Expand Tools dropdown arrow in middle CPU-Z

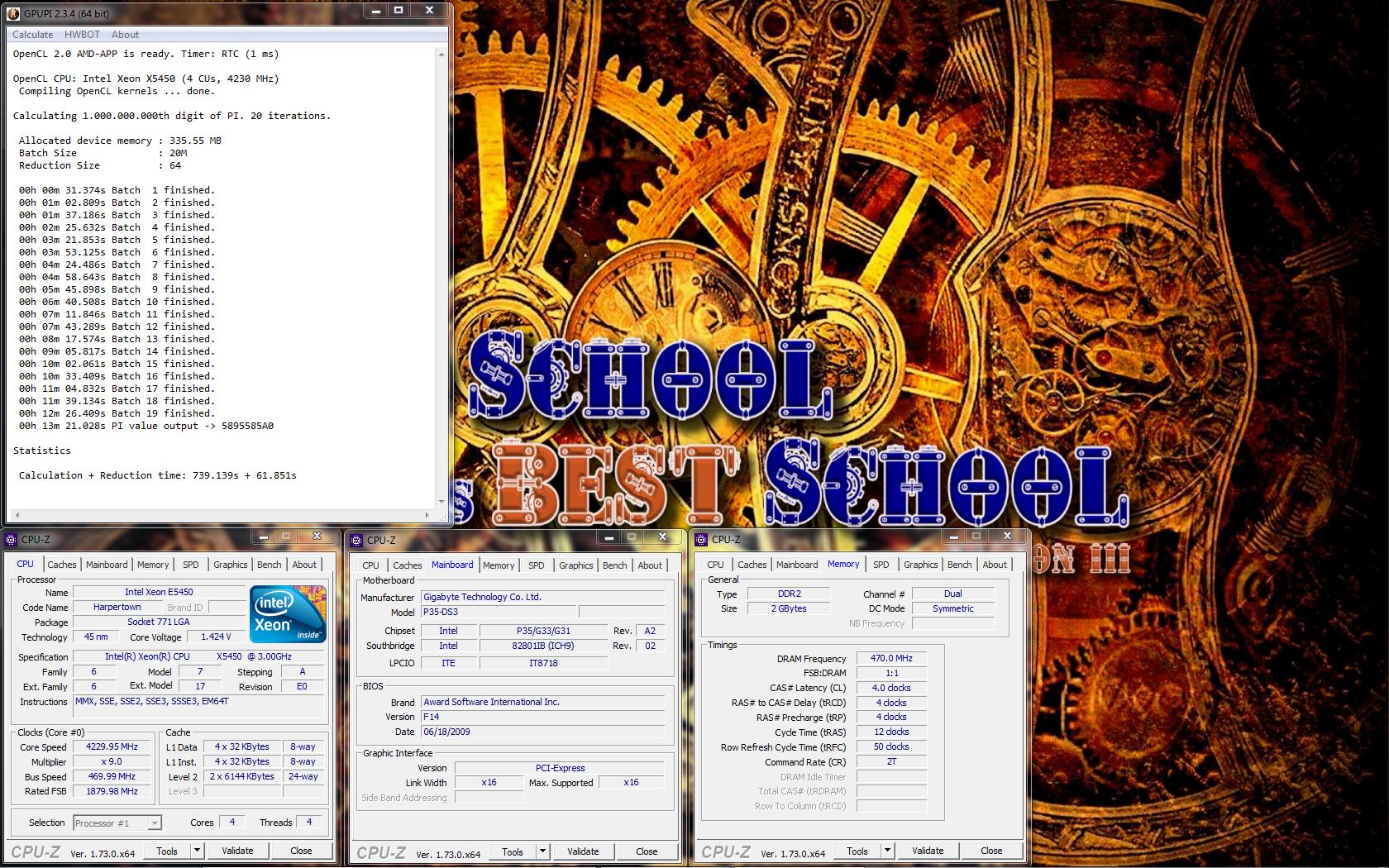tap(542, 851)
